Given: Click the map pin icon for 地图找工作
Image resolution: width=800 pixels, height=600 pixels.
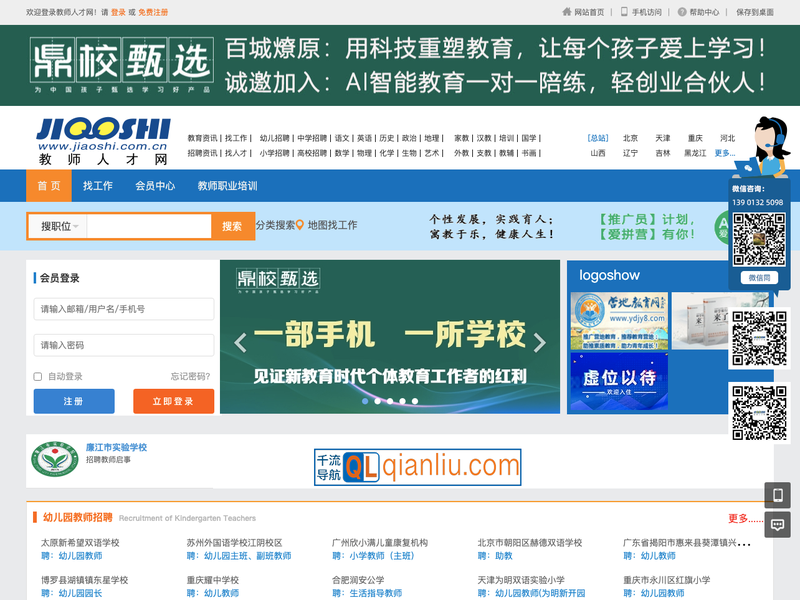Looking at the screenshot, I should [300, 225].
